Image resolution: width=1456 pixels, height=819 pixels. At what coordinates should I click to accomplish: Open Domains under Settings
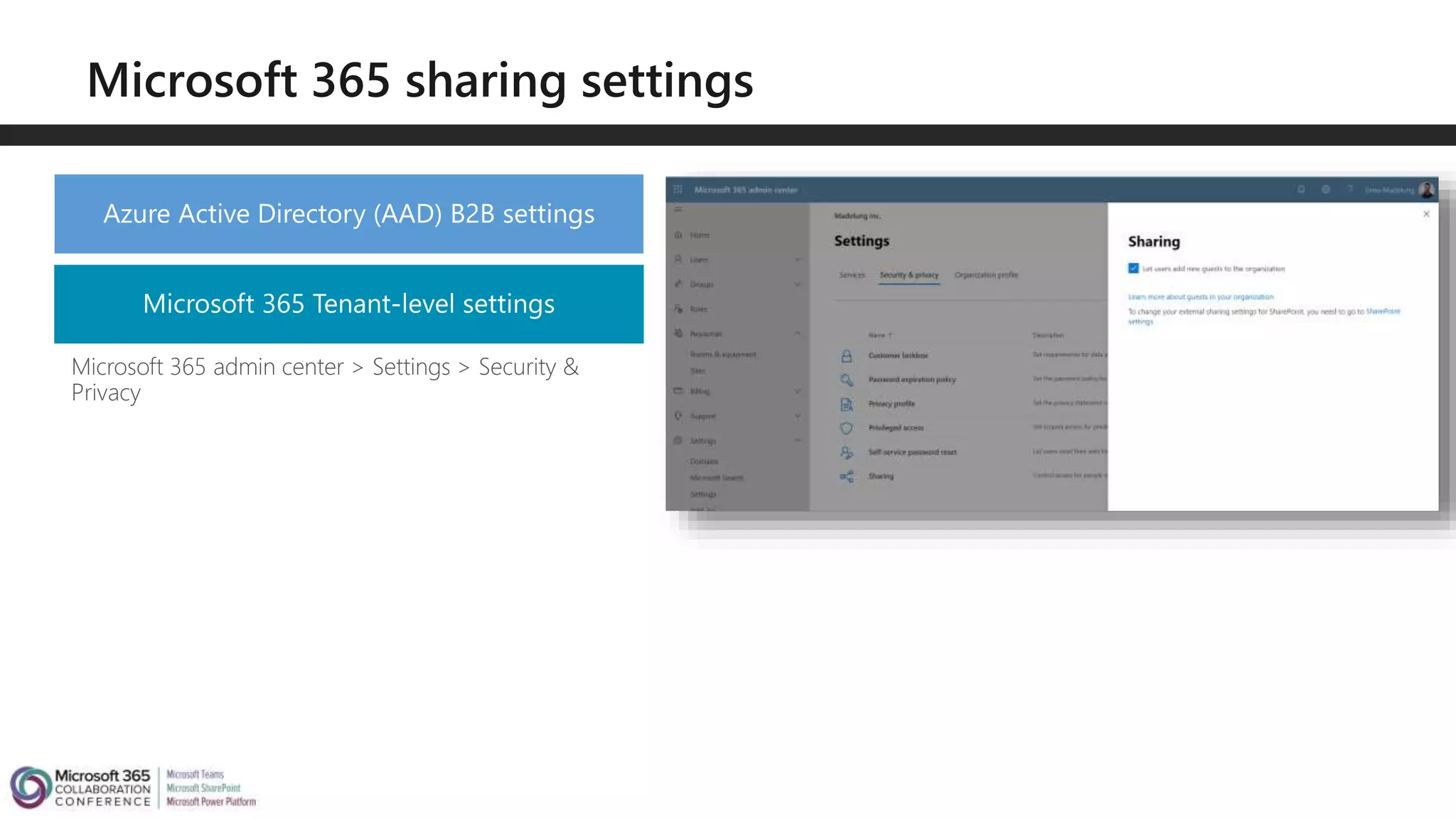(704, 461)
